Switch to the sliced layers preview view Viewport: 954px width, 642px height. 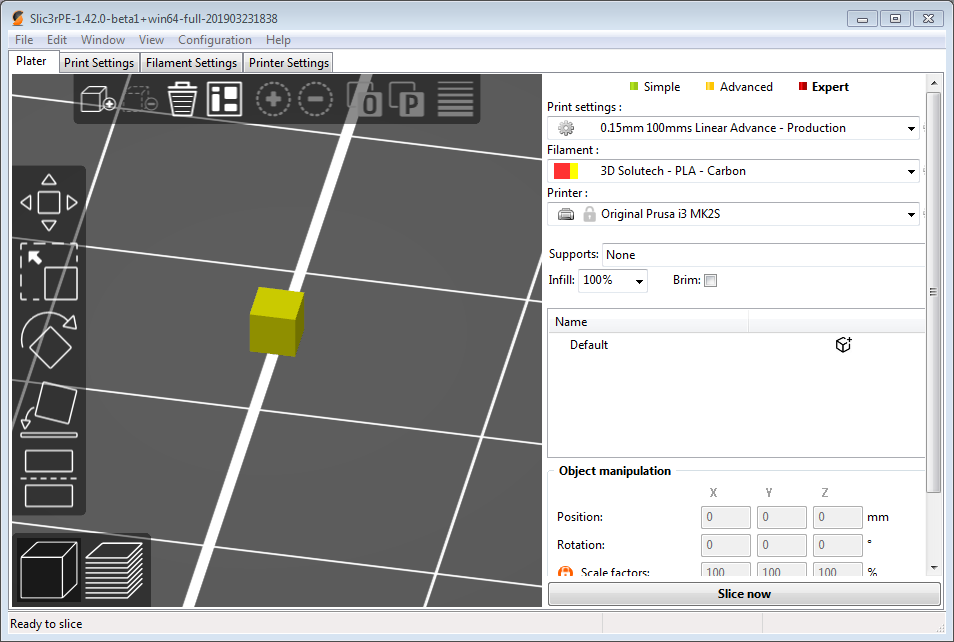(x=114, y=570)
